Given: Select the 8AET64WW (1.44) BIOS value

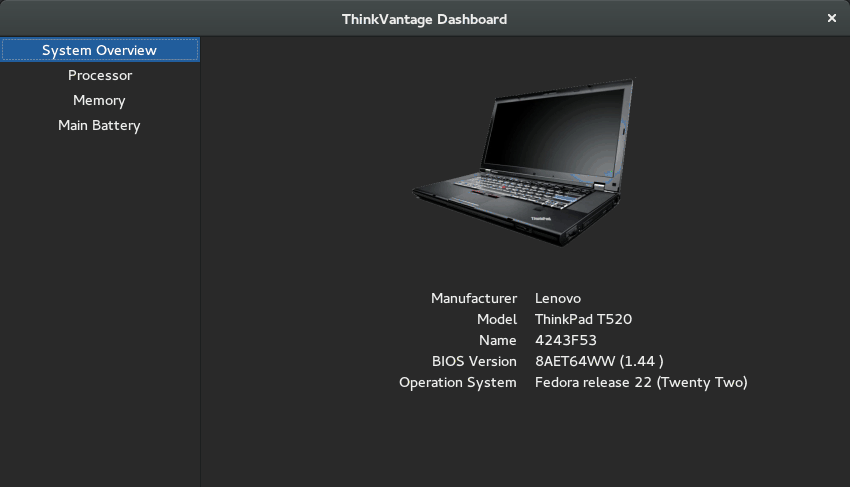Looking at the screenshot, I should [599, 361].
